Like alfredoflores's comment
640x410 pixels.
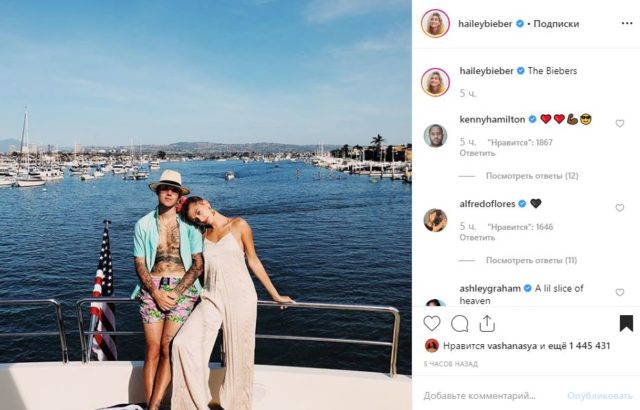pos(620,208)
